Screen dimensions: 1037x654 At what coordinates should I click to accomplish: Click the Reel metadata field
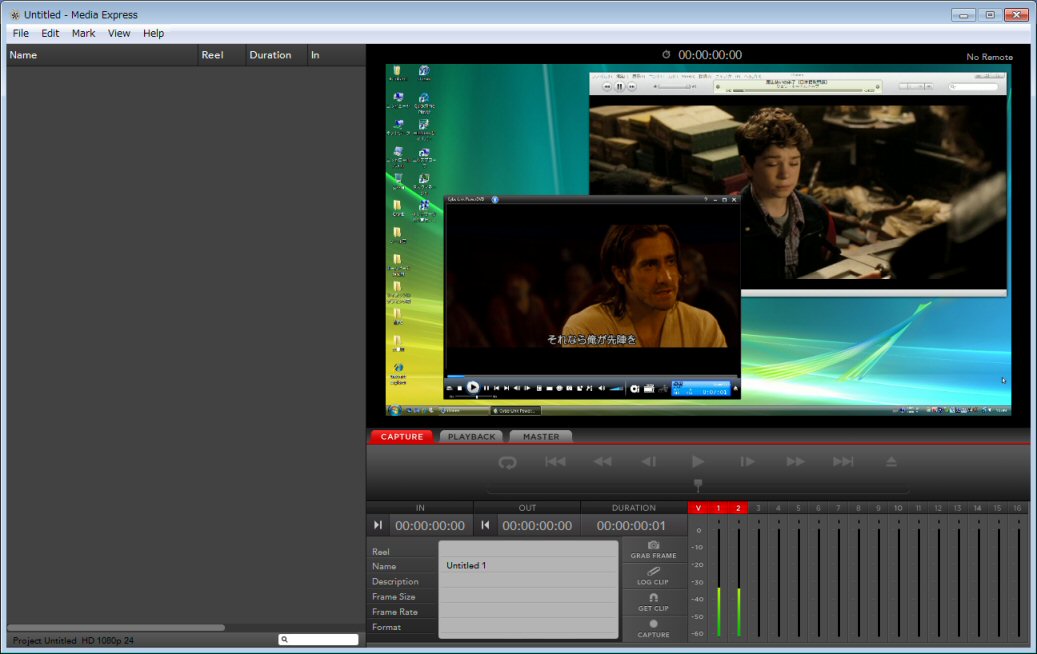[x=528, y=550]
